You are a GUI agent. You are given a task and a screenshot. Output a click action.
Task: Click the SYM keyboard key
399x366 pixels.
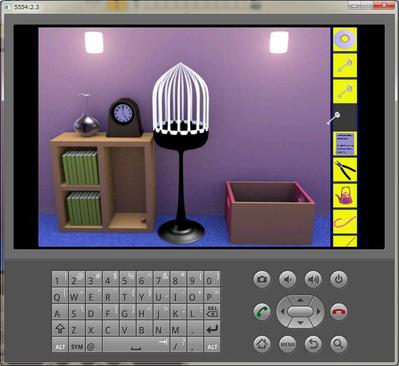77,345
